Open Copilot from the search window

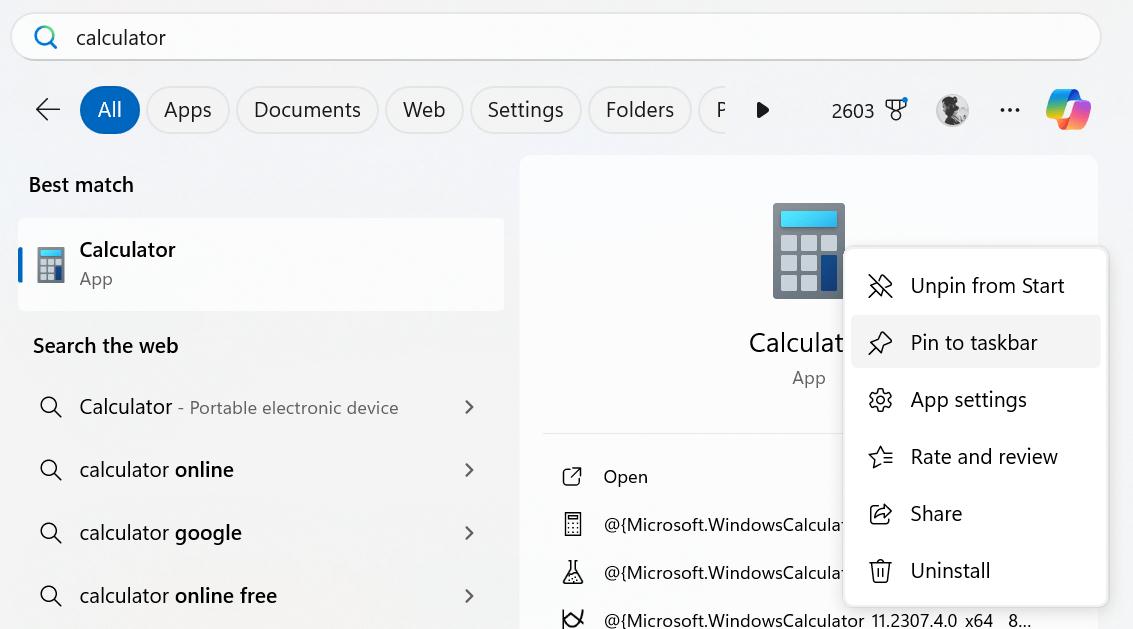click(x=1067, y=110)
